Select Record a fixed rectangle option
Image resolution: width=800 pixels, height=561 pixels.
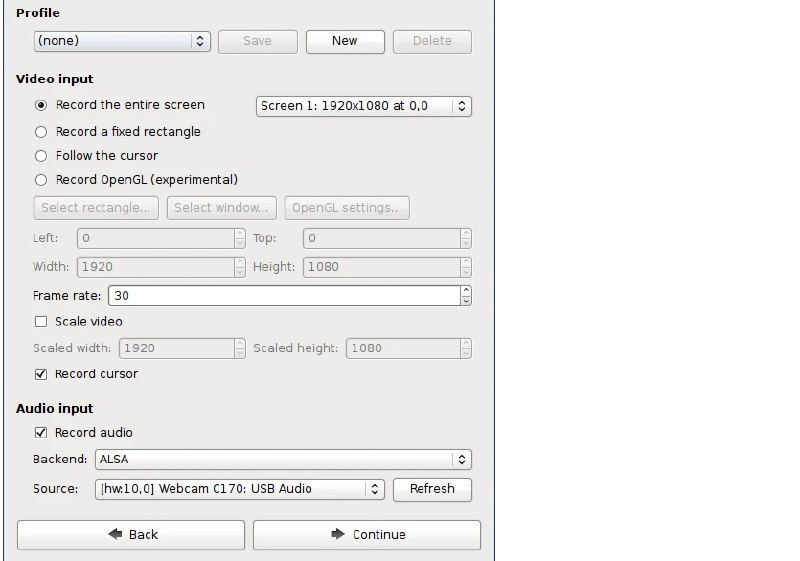click(x=41, y=131)
